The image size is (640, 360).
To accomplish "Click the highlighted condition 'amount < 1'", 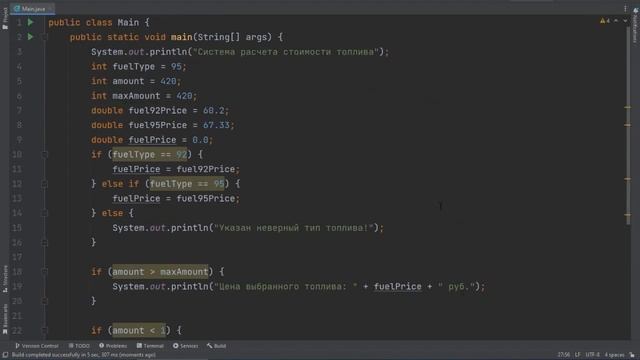I will point(139,331).
